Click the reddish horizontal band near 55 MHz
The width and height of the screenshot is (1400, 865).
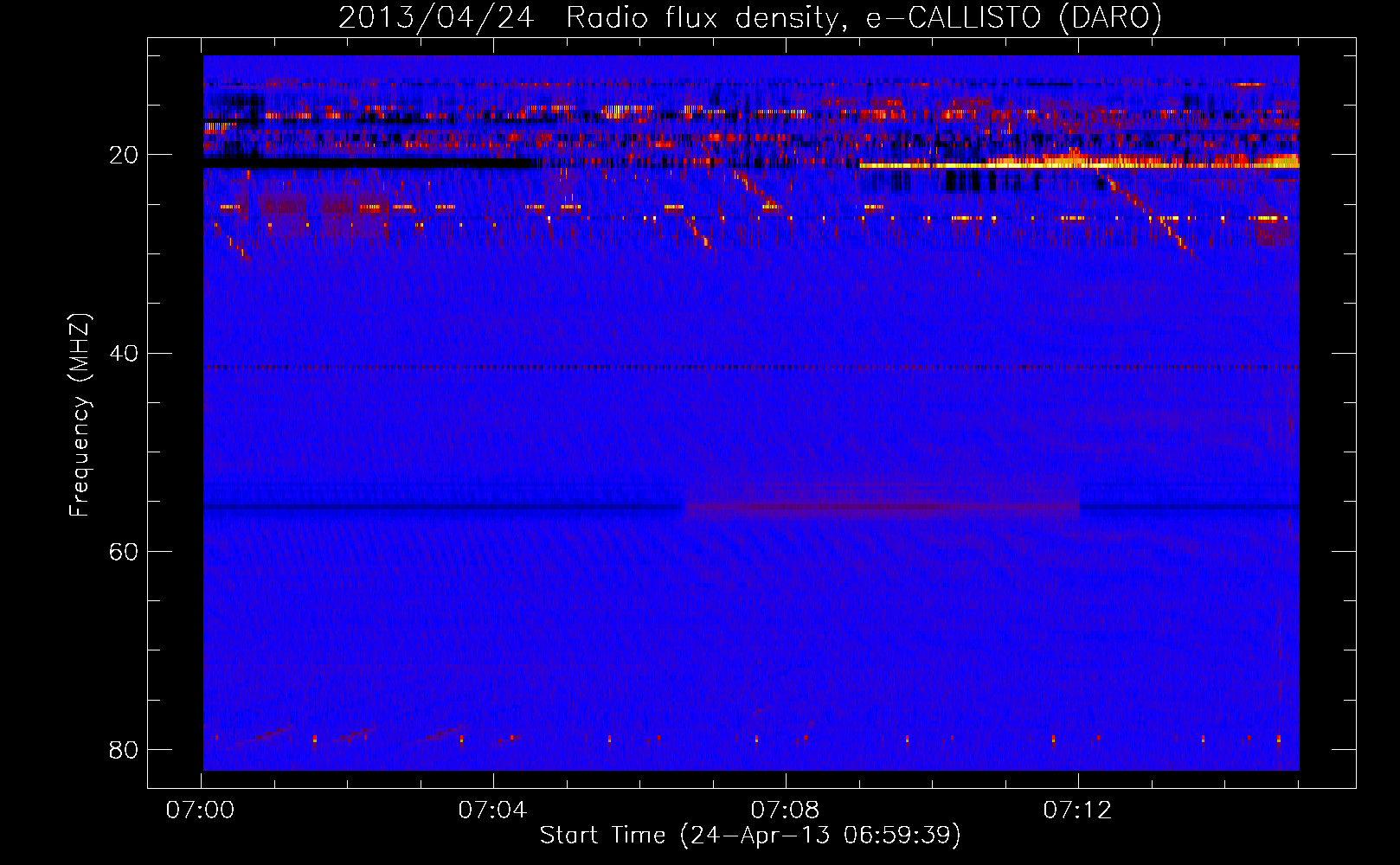[882, 508]
